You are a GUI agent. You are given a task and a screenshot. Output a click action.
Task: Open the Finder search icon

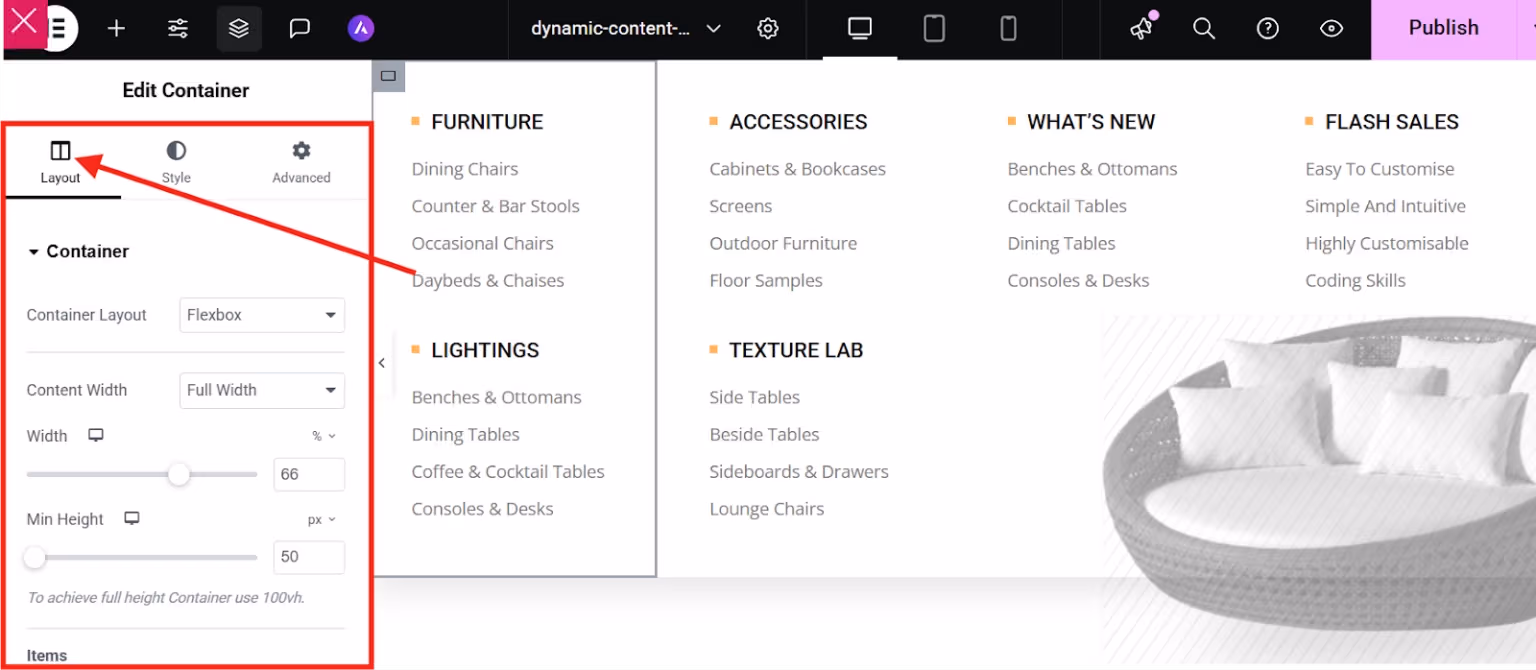pos(1203,28)
